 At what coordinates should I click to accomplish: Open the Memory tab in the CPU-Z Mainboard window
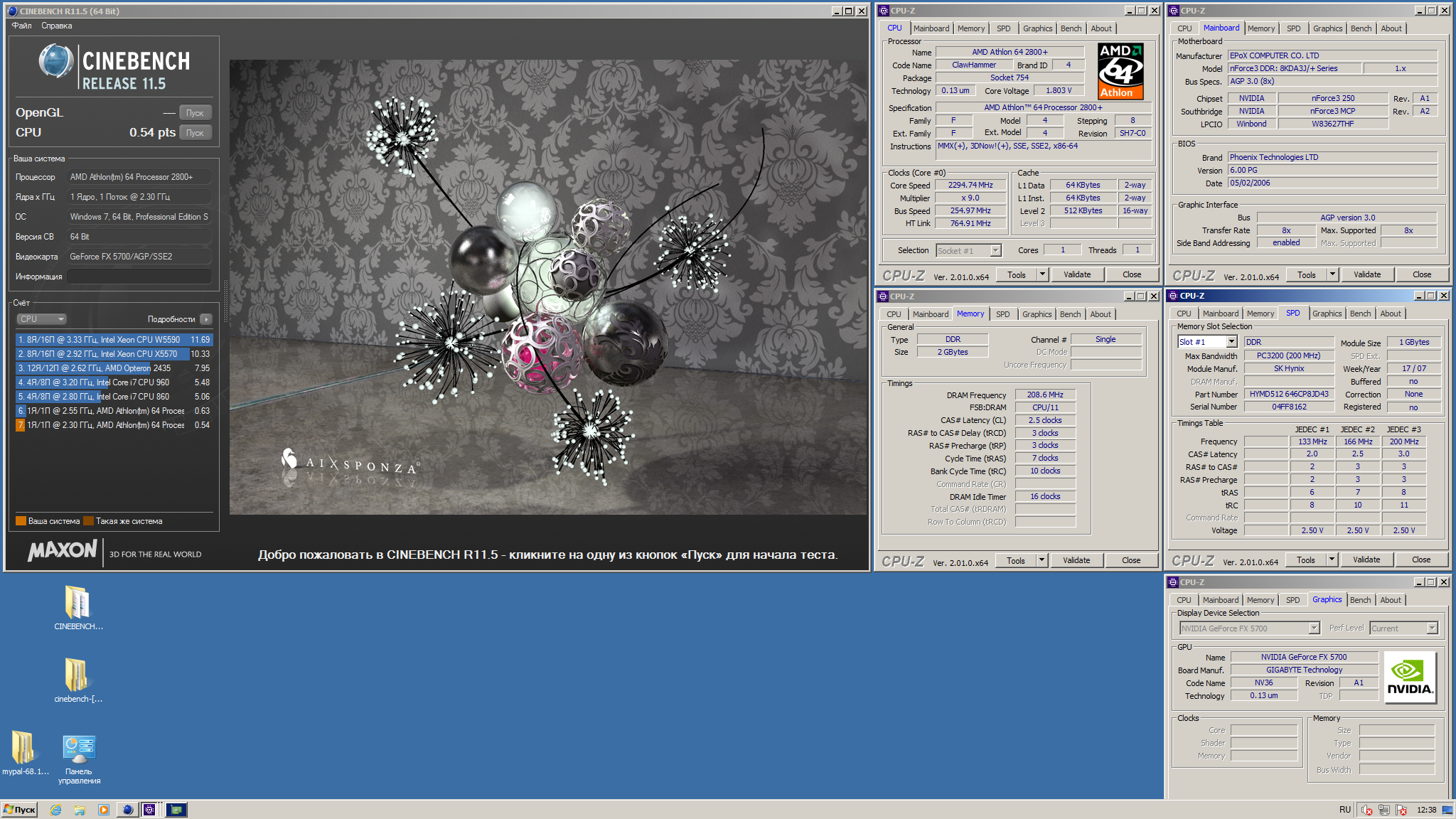(1260, 28)
